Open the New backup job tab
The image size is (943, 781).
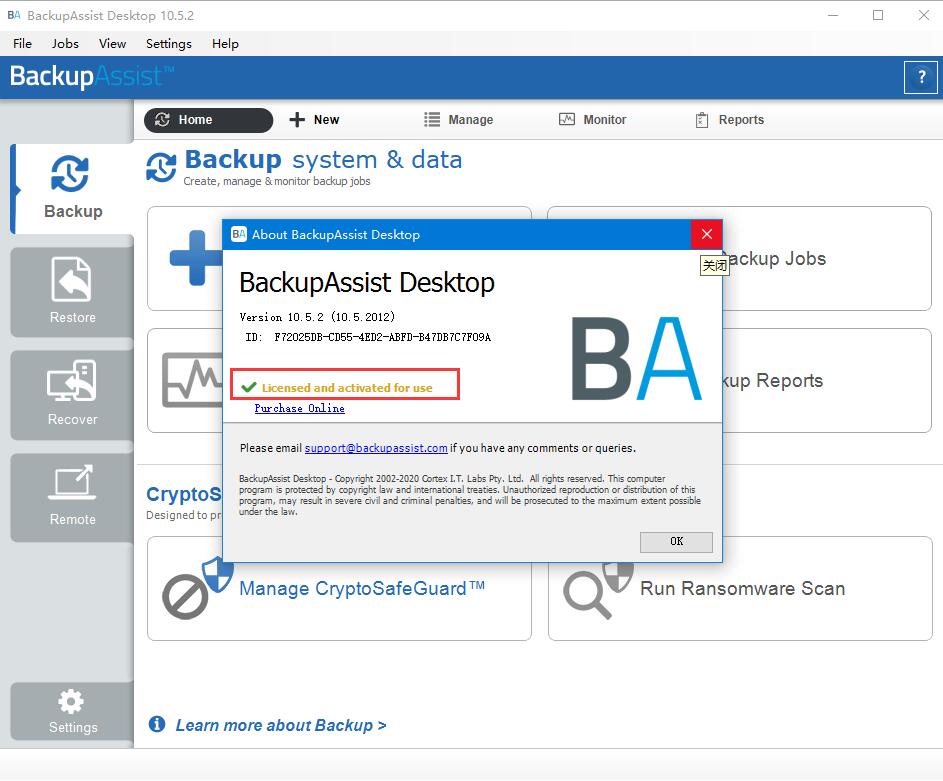(x=314, y=120)
